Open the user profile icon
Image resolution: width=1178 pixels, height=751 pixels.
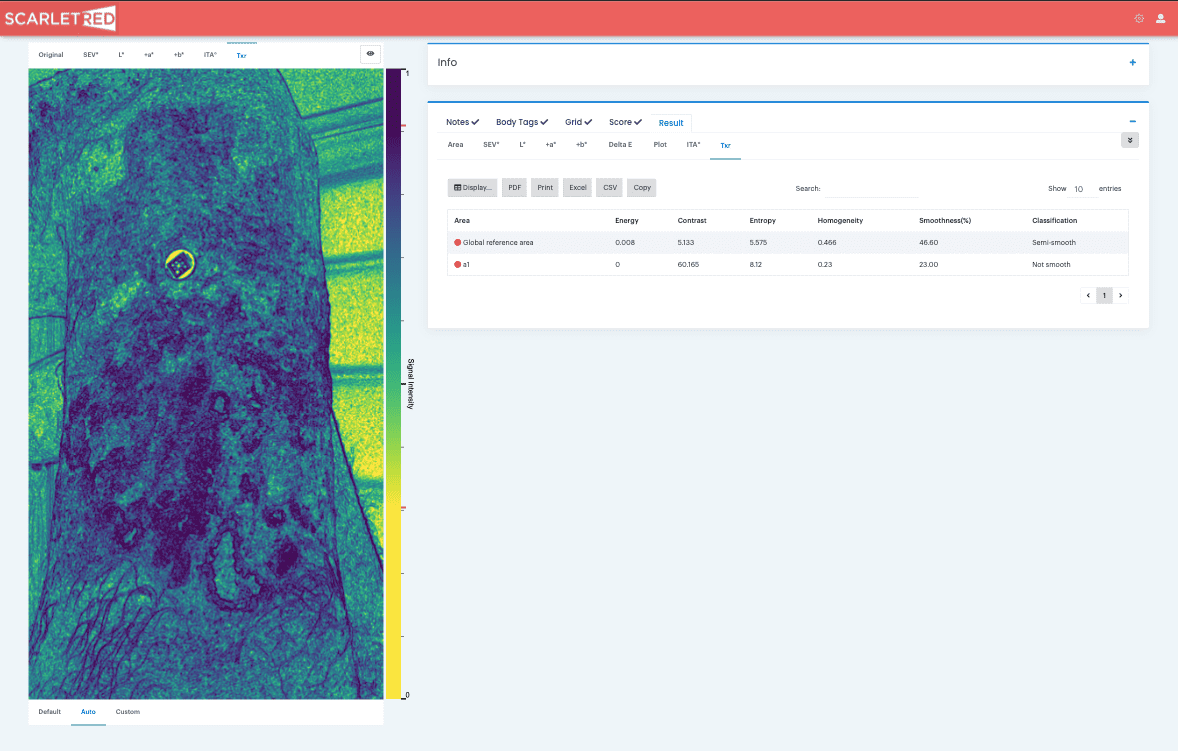click(1161, 19)
